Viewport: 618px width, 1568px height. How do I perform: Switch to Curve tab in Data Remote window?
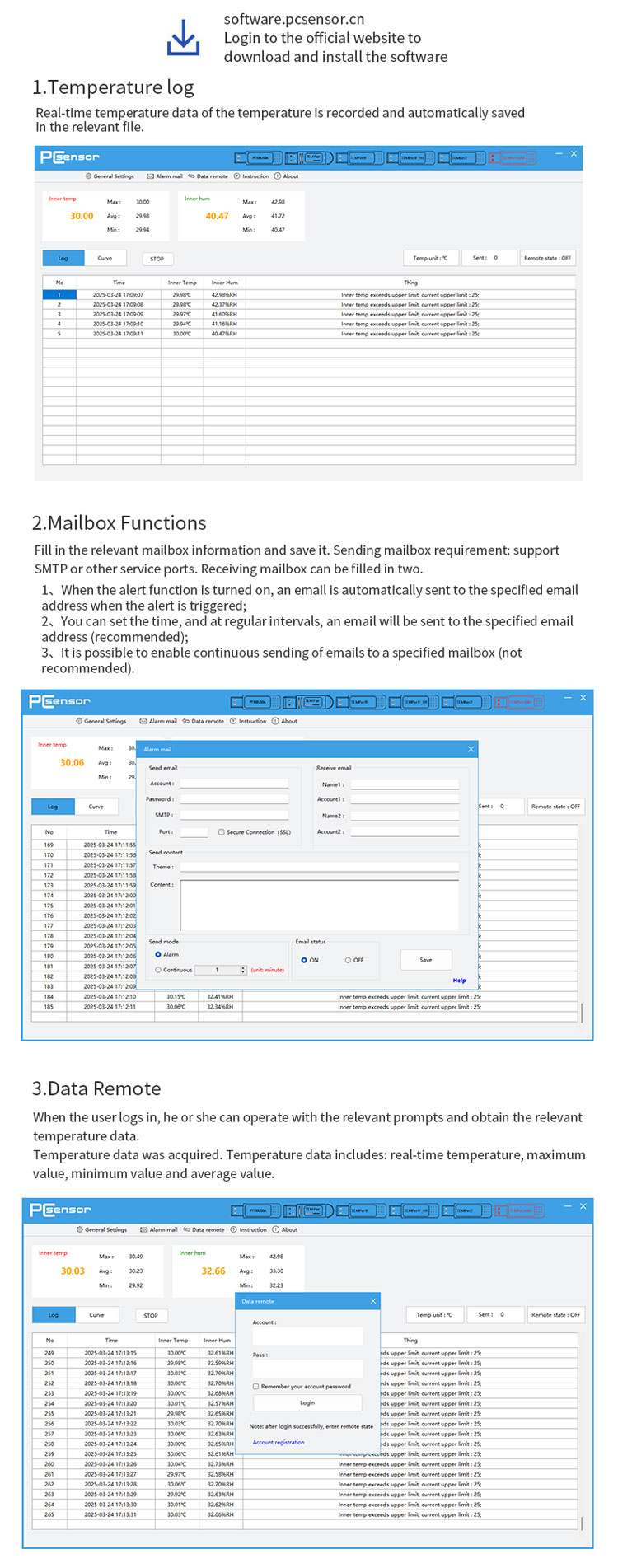point(96,1315)
